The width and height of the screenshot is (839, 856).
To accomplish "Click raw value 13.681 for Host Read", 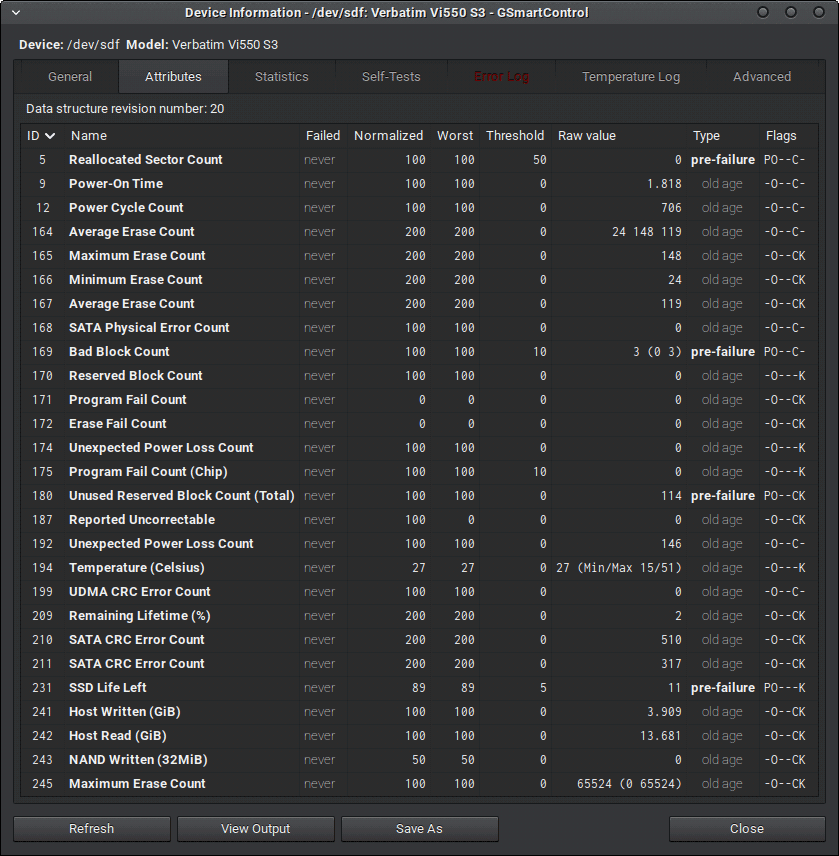I will coord(661,736).
